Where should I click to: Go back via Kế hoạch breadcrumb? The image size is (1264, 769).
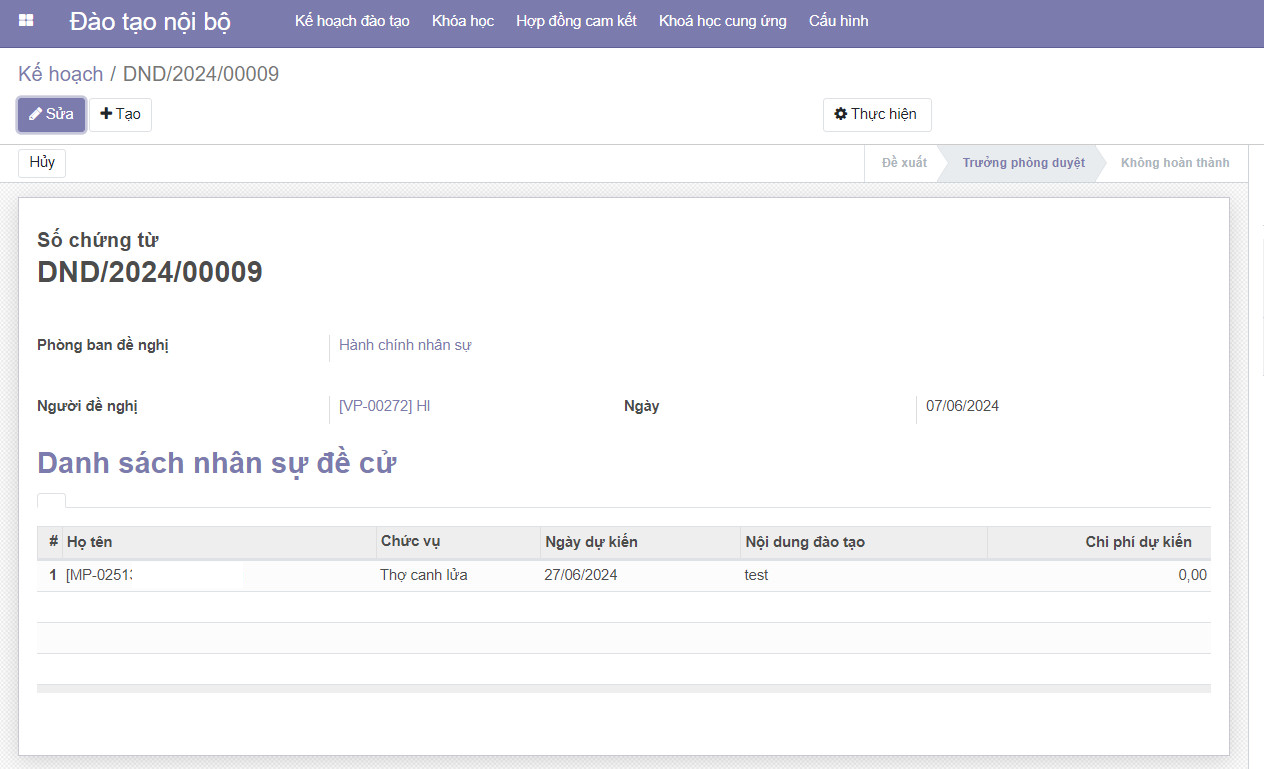[x=60, y=74]
